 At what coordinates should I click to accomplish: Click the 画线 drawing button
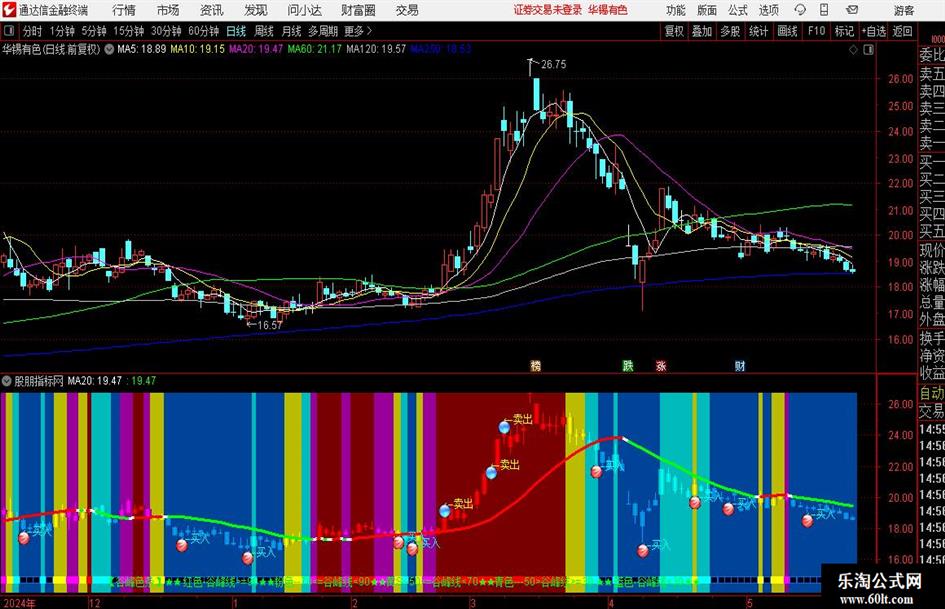pos(787,31)
